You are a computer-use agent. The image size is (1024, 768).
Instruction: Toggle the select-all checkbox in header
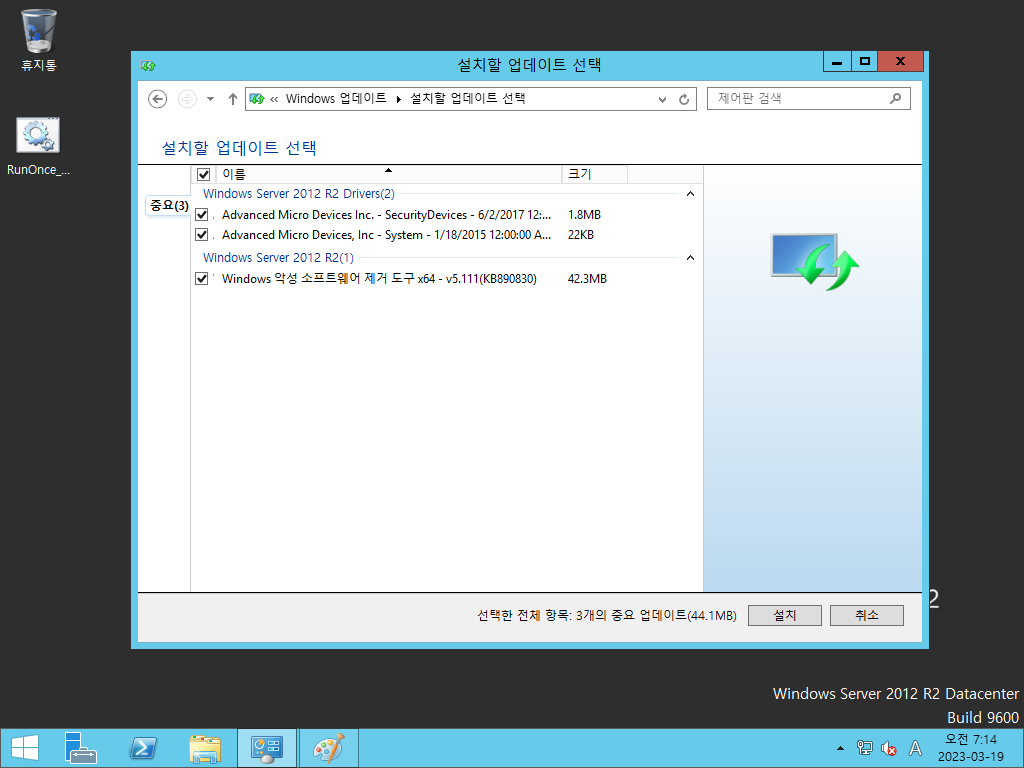point(204,174)
